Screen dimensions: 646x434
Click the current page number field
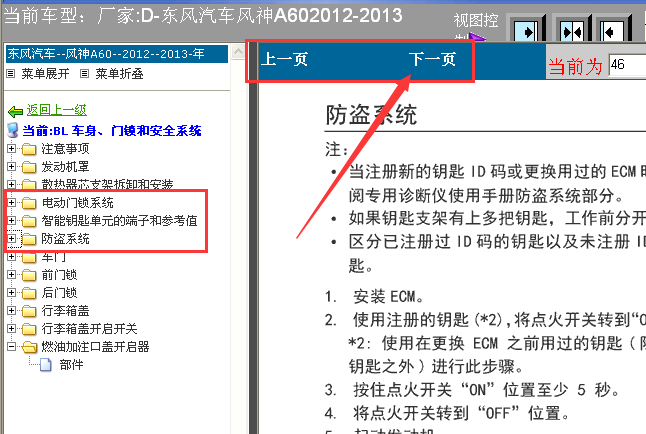(627, 65)
